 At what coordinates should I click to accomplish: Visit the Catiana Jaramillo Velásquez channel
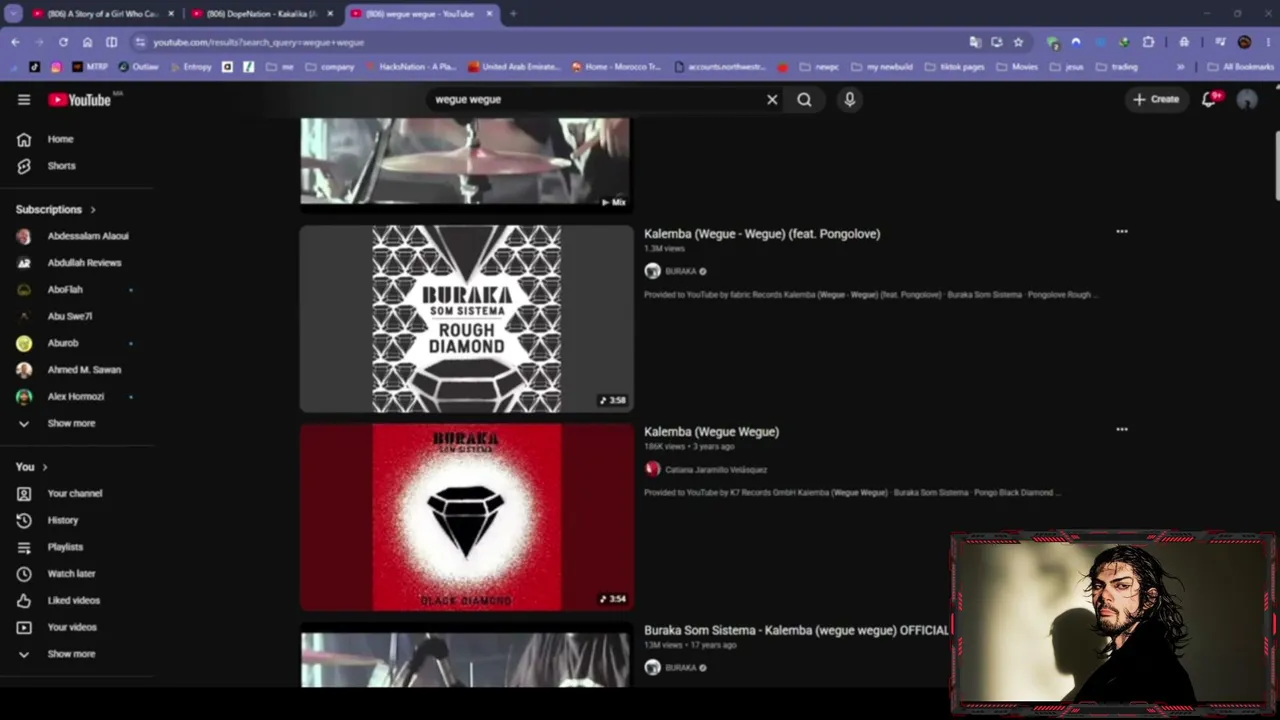coord(716,470)
